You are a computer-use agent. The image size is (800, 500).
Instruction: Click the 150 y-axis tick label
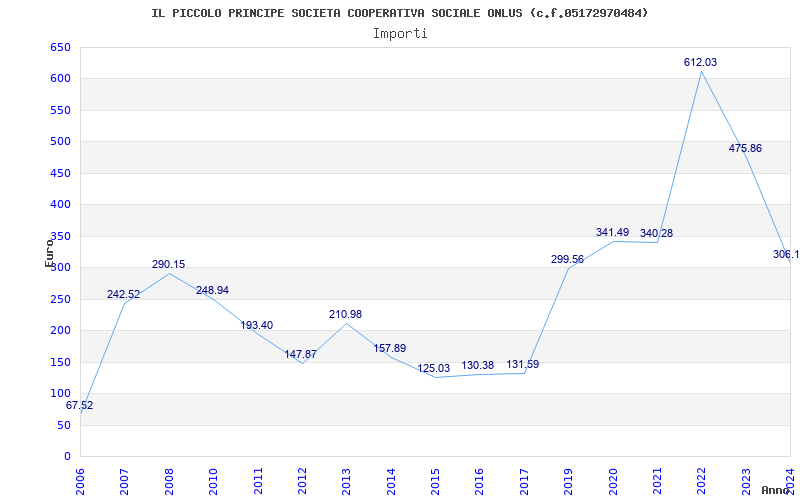pos(60,362)
